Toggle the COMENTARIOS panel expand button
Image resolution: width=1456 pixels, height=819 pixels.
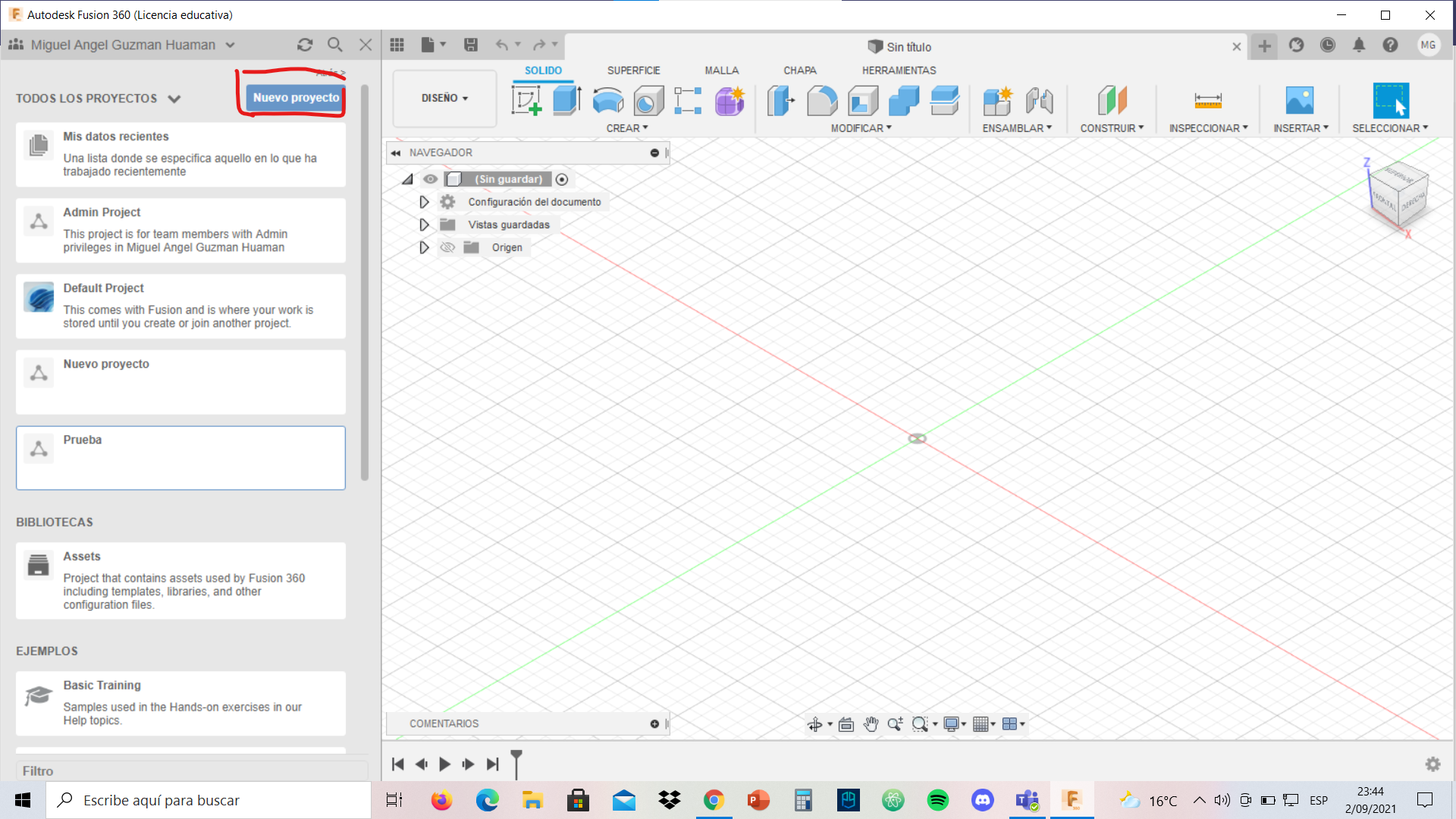654,723
